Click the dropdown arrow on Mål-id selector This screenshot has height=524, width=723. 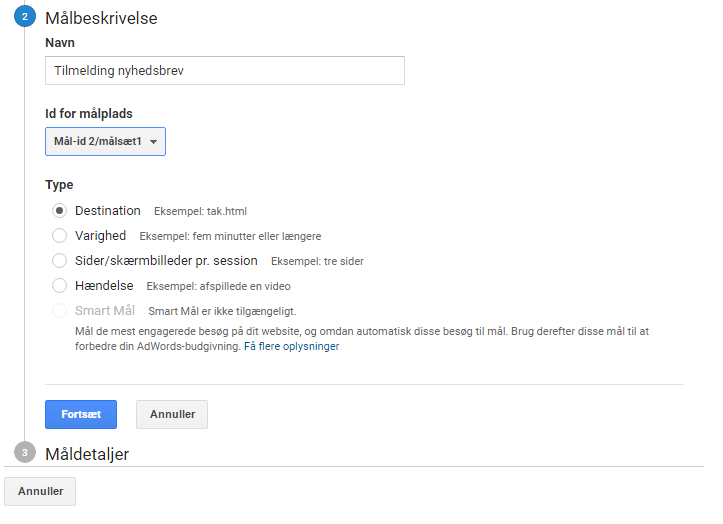pos(154,142)
